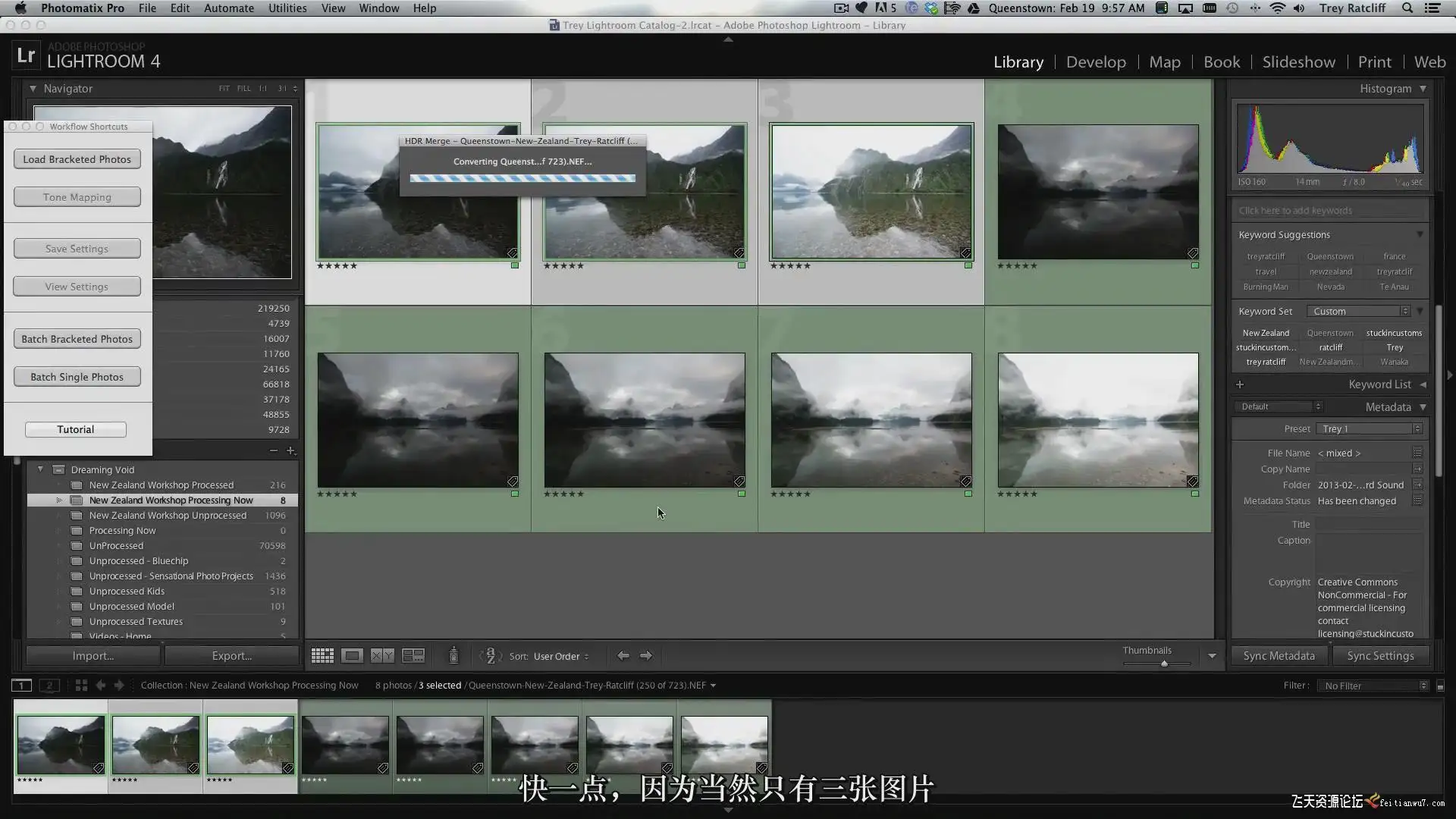The height and width of the screenshot is (819, 1456).
Task: Click Batch Single Photos button
Action: (77, 377)
